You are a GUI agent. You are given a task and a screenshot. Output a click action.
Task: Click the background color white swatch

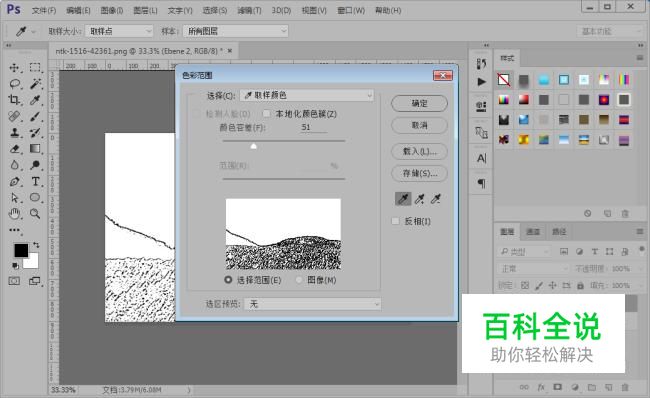(32, 263)
